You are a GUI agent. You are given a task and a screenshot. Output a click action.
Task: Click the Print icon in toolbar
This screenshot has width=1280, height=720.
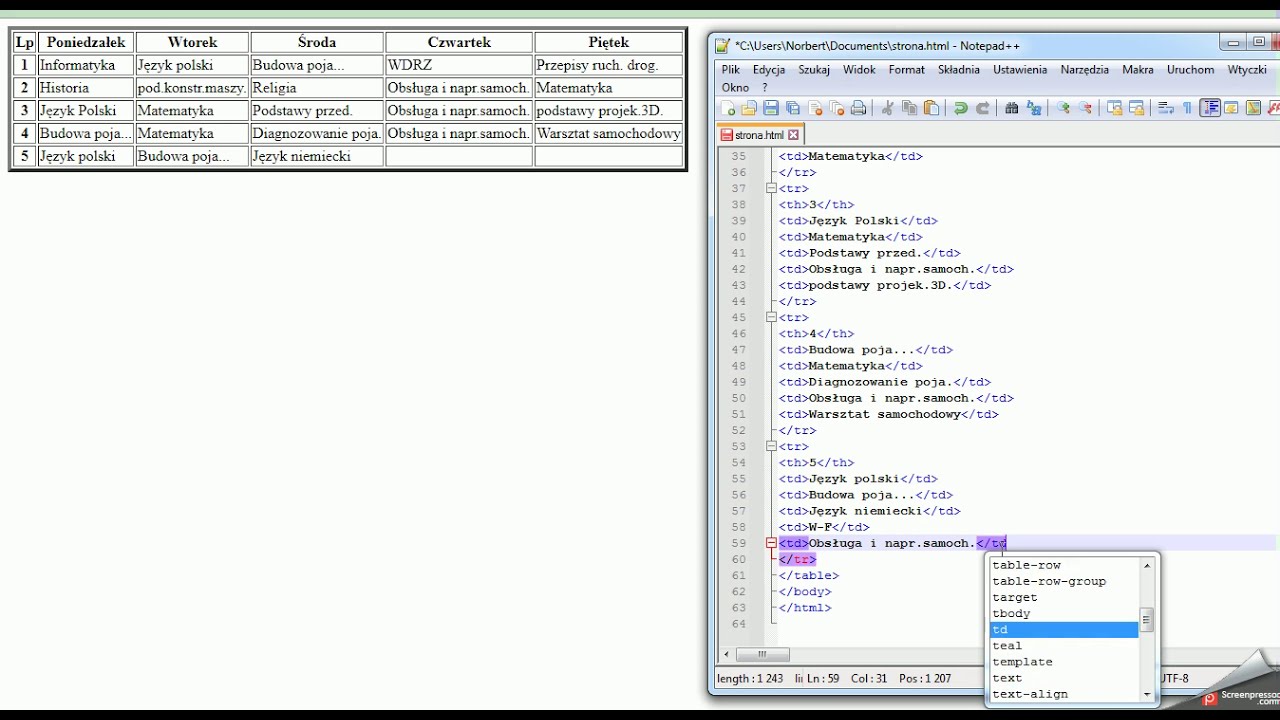(x=858, y=108)
